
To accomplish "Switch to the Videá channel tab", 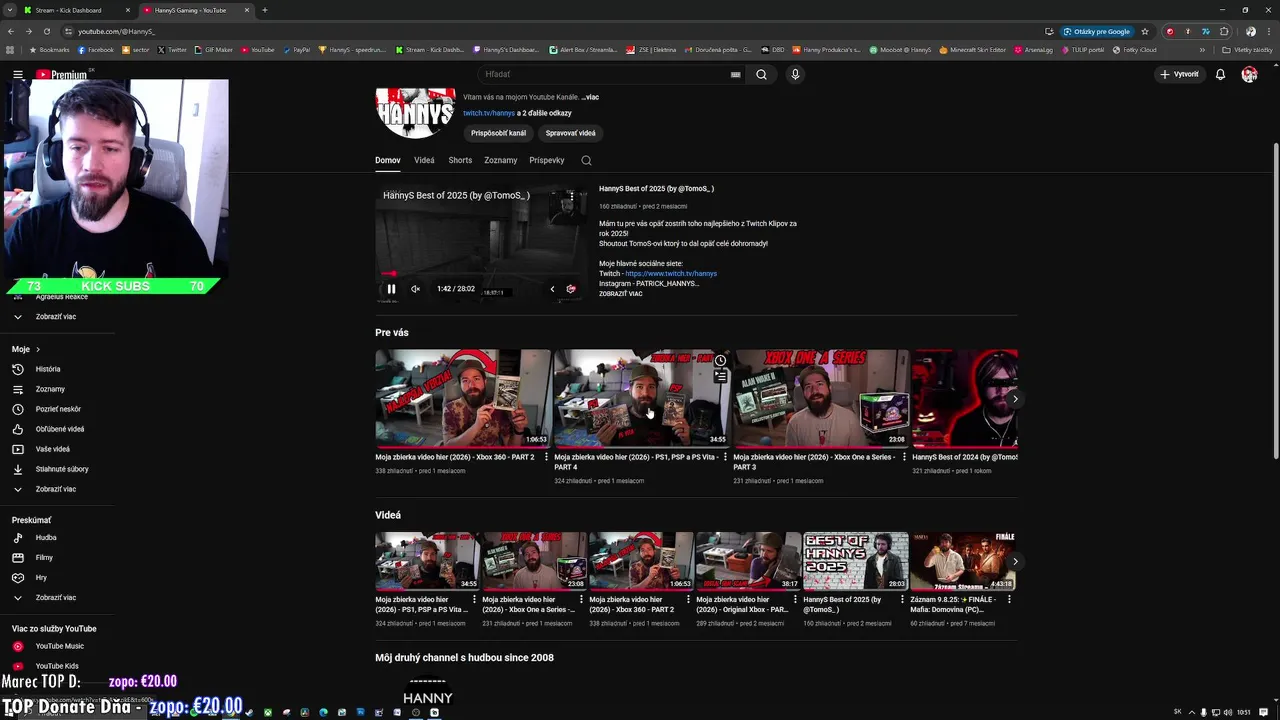I will tap(424, 160).
